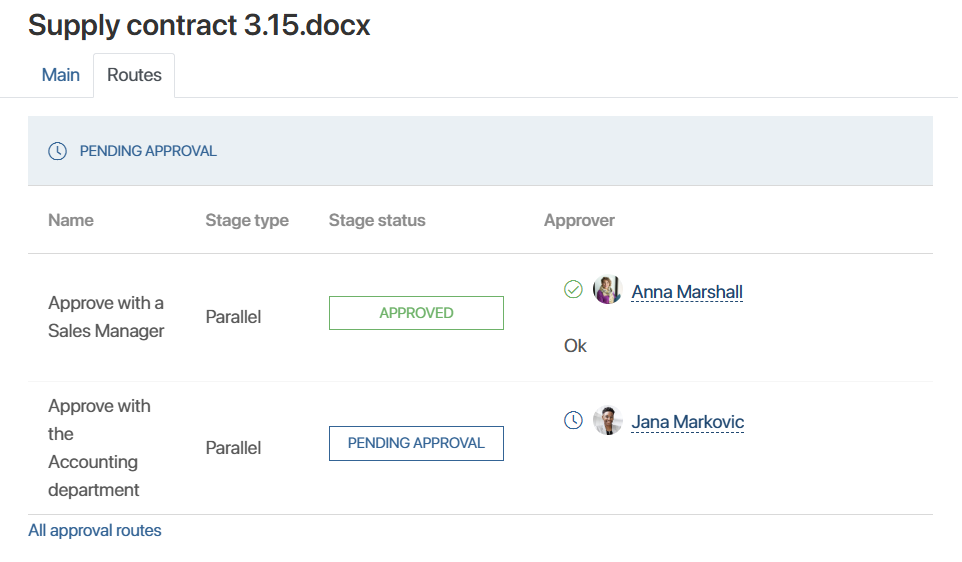The width and height of the screenshot is (962, 562).
Task: Open Anna Marshall's avatar picture
Action: click(x=607, y=291)
